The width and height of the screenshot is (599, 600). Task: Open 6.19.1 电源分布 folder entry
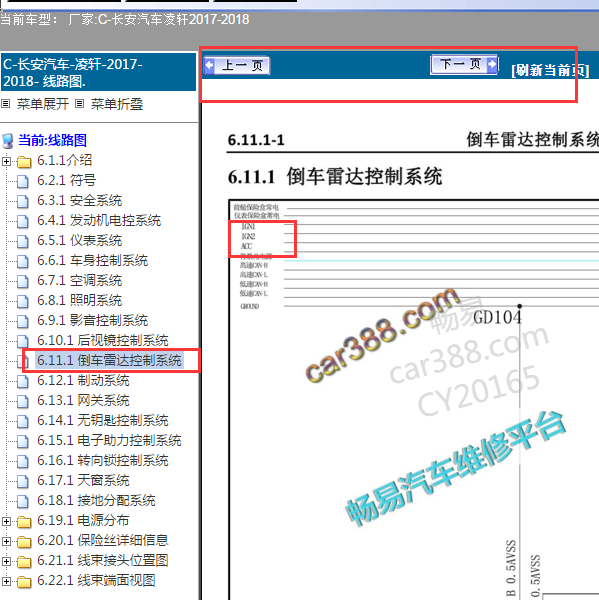pyautogui.click(x=83, y=520)
